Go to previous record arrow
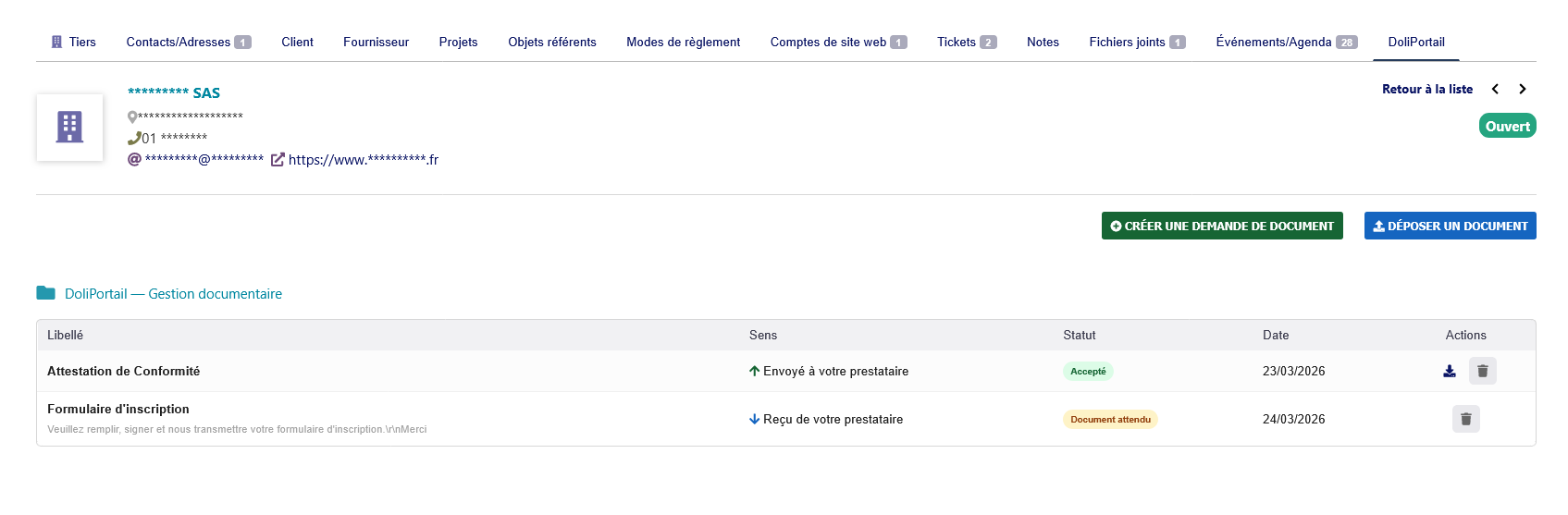The image size is (1568, 515). 1495,89
